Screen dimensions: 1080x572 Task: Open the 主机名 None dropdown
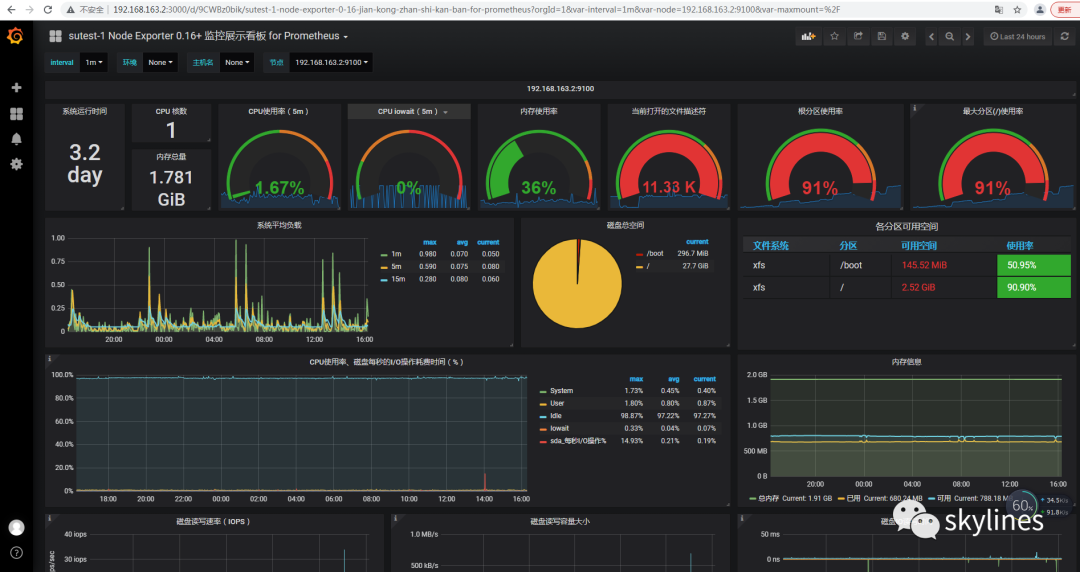(239, 62)
